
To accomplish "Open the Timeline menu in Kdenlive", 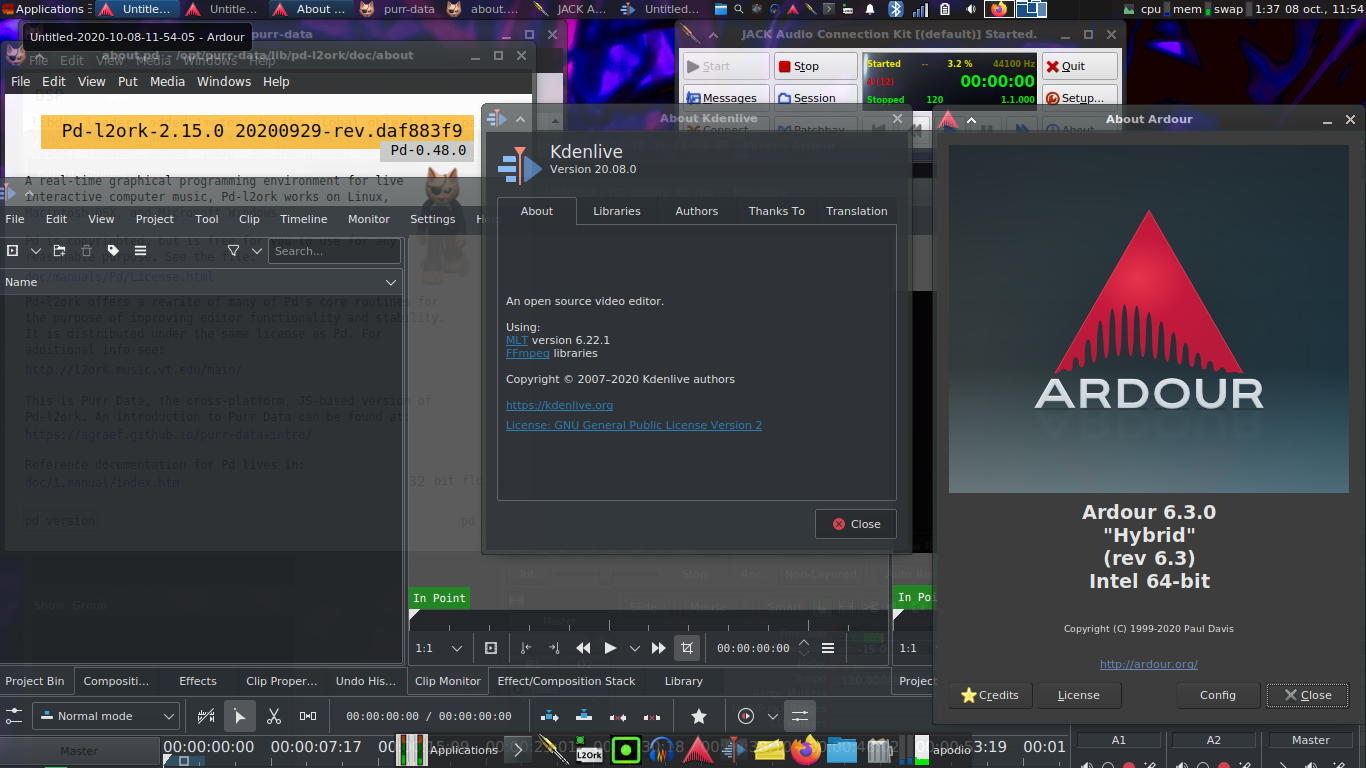I will 303,219.
